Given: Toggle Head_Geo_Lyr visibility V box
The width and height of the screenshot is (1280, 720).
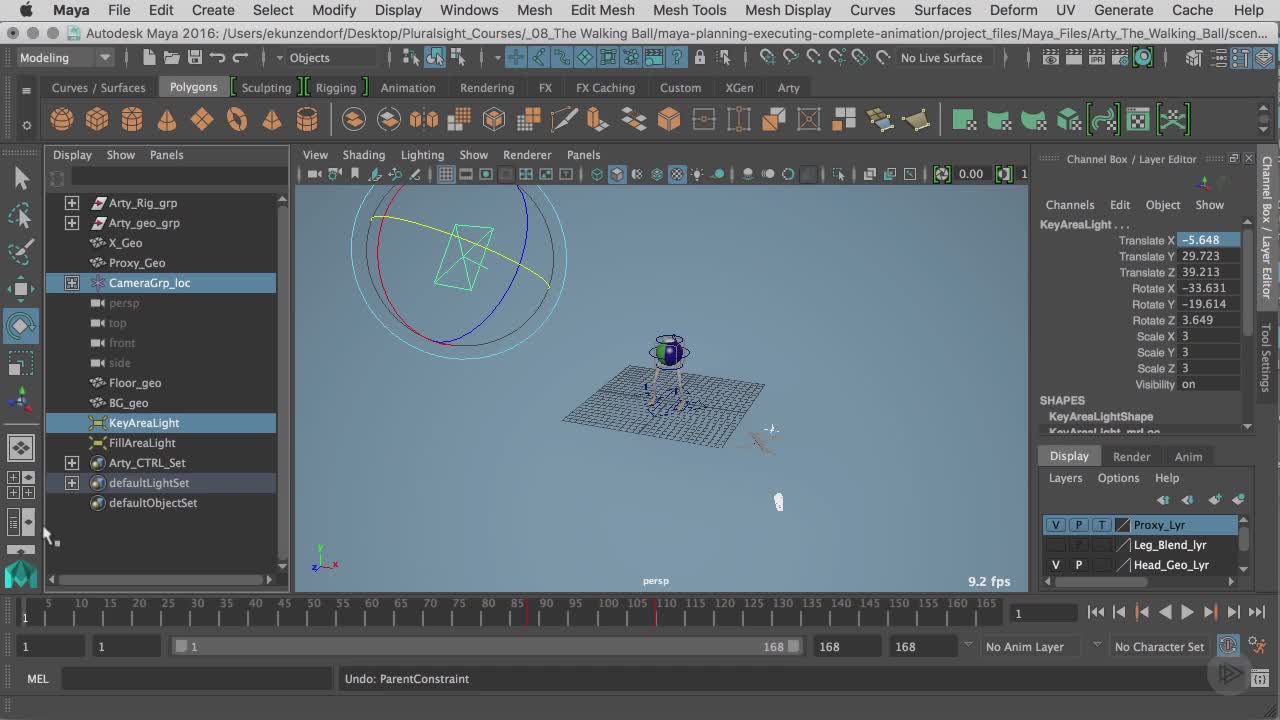Looking at the screenshot, I should pyautogui.click(x=1055, y=565).
